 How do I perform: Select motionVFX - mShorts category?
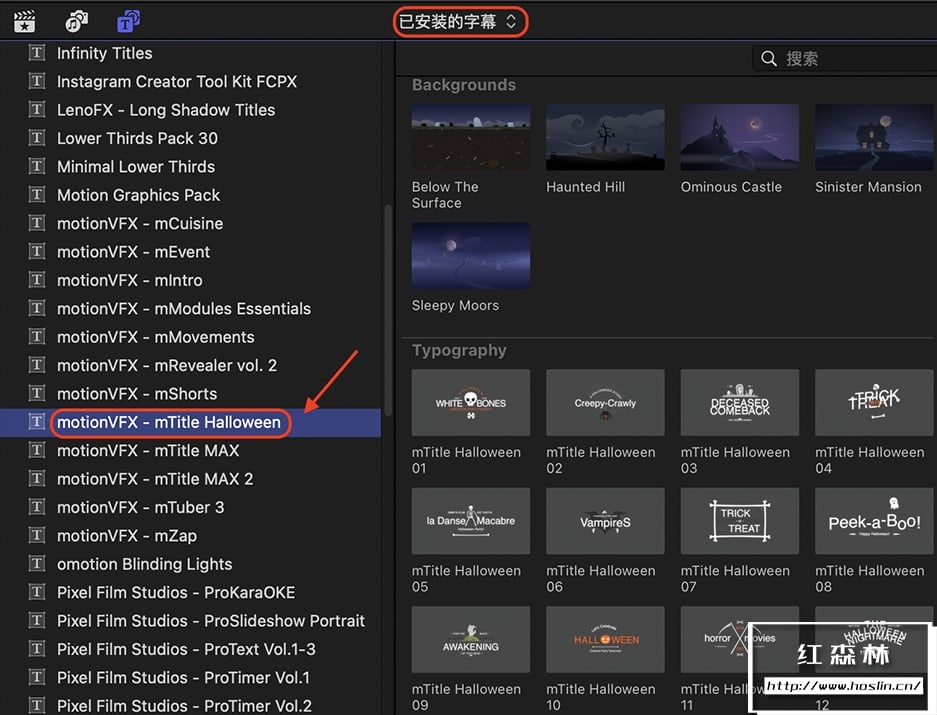137,394
